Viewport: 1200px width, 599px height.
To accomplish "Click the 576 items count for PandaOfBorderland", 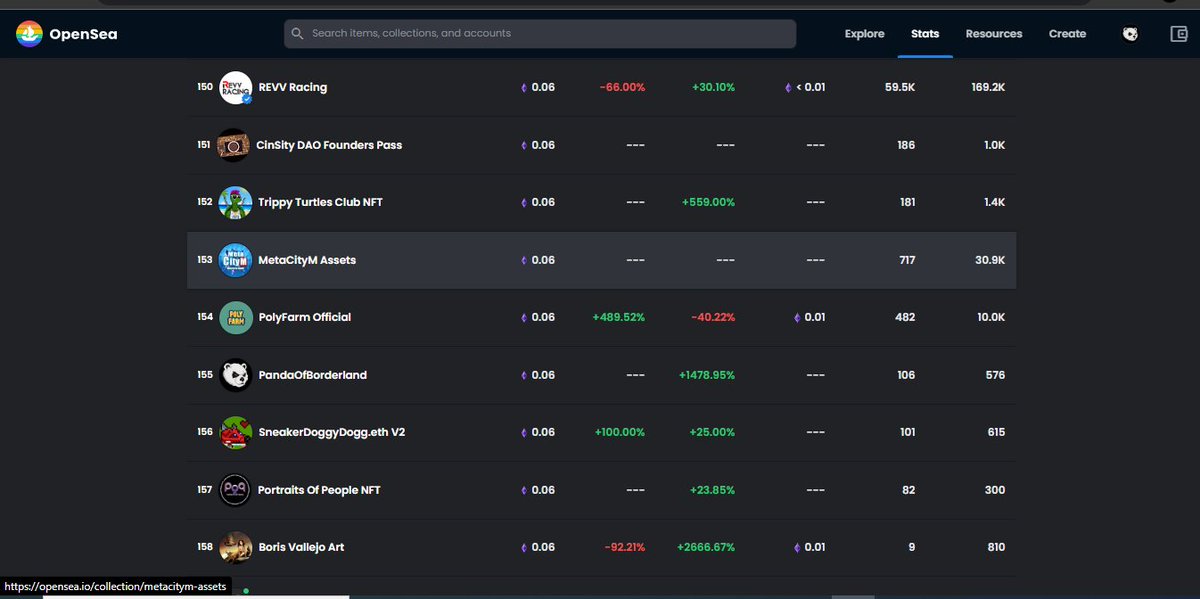I will pyautogui.click(x=995, y=375).
